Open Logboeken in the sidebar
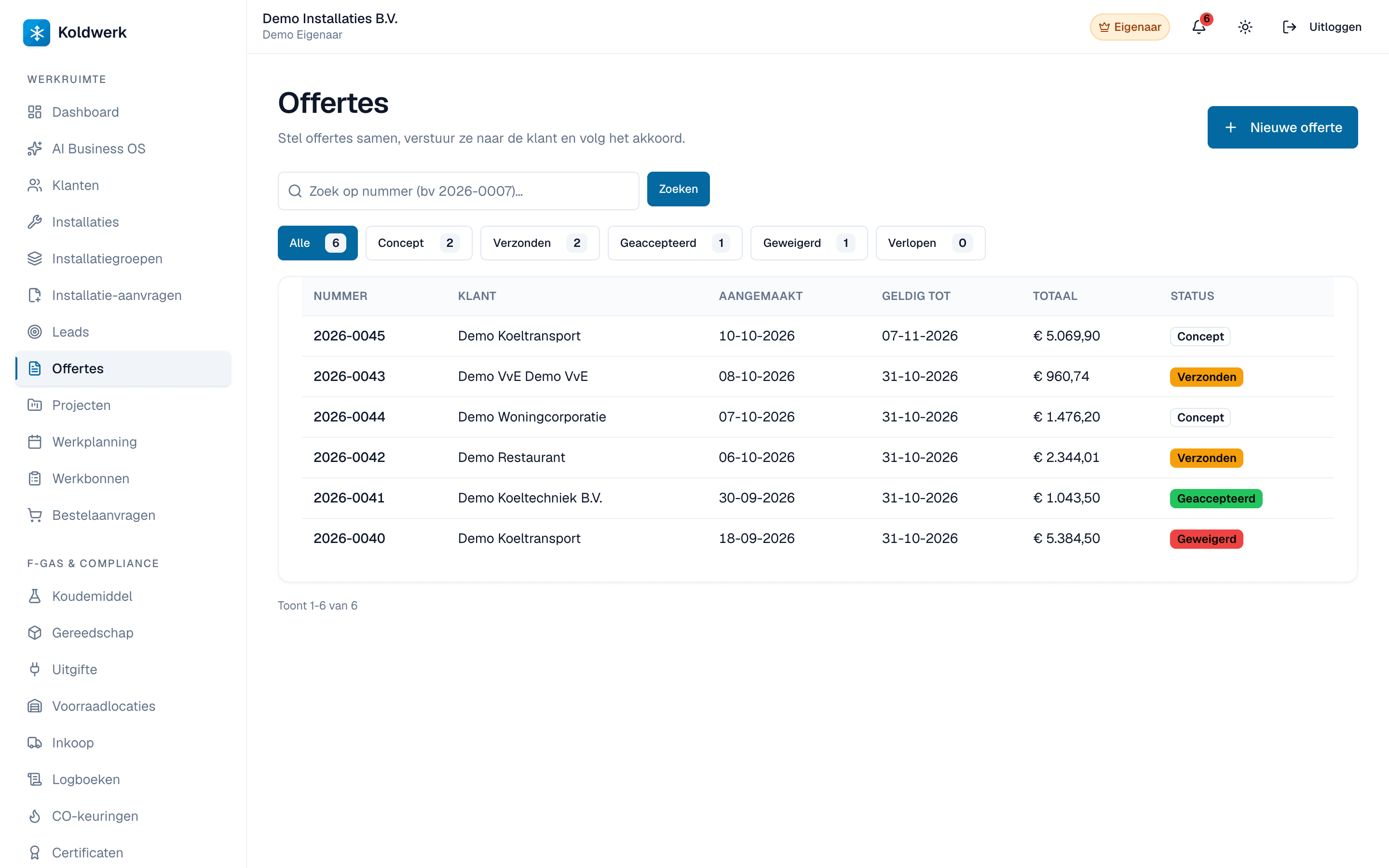Viewport: 1389px width, 868px height. click(123, 780)
